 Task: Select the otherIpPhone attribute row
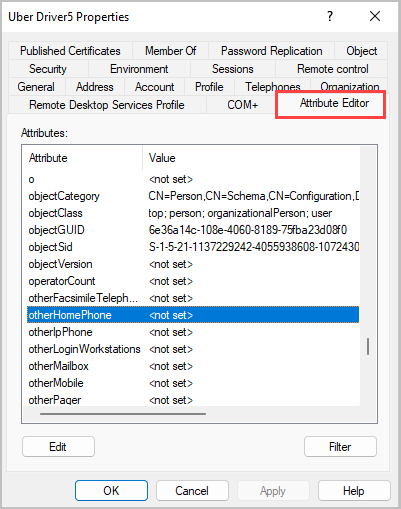(x=193, y=332)
